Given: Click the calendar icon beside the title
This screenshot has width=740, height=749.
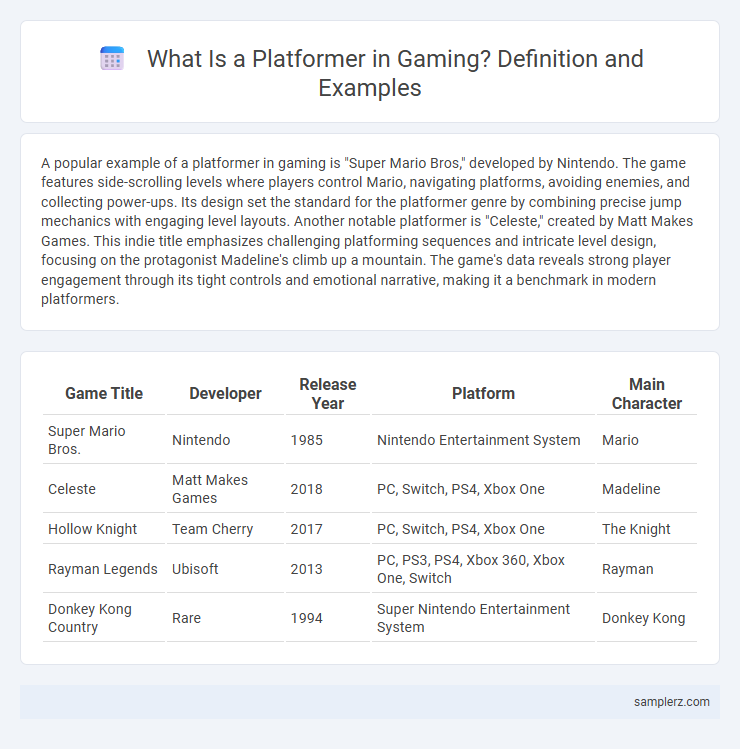Looking at the screenshot, I should tap(112, 59).
